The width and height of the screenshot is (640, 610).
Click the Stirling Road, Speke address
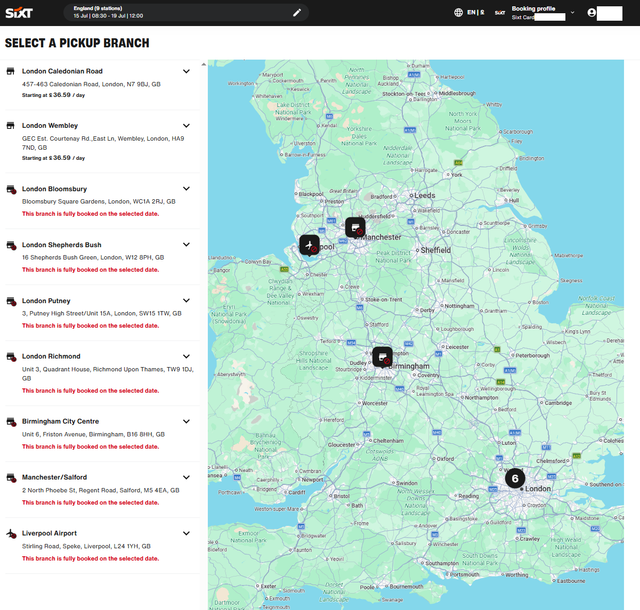(86, 546)
